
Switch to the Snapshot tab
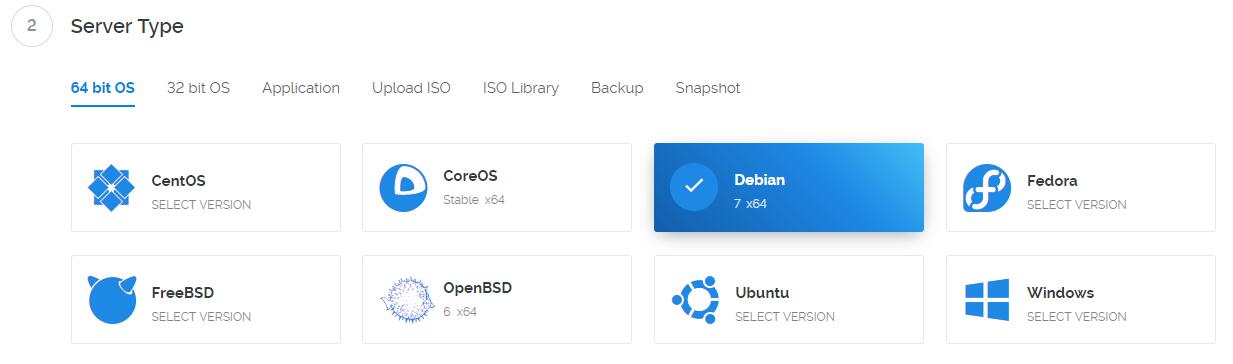pyautogui.click(x=708, y=88)
